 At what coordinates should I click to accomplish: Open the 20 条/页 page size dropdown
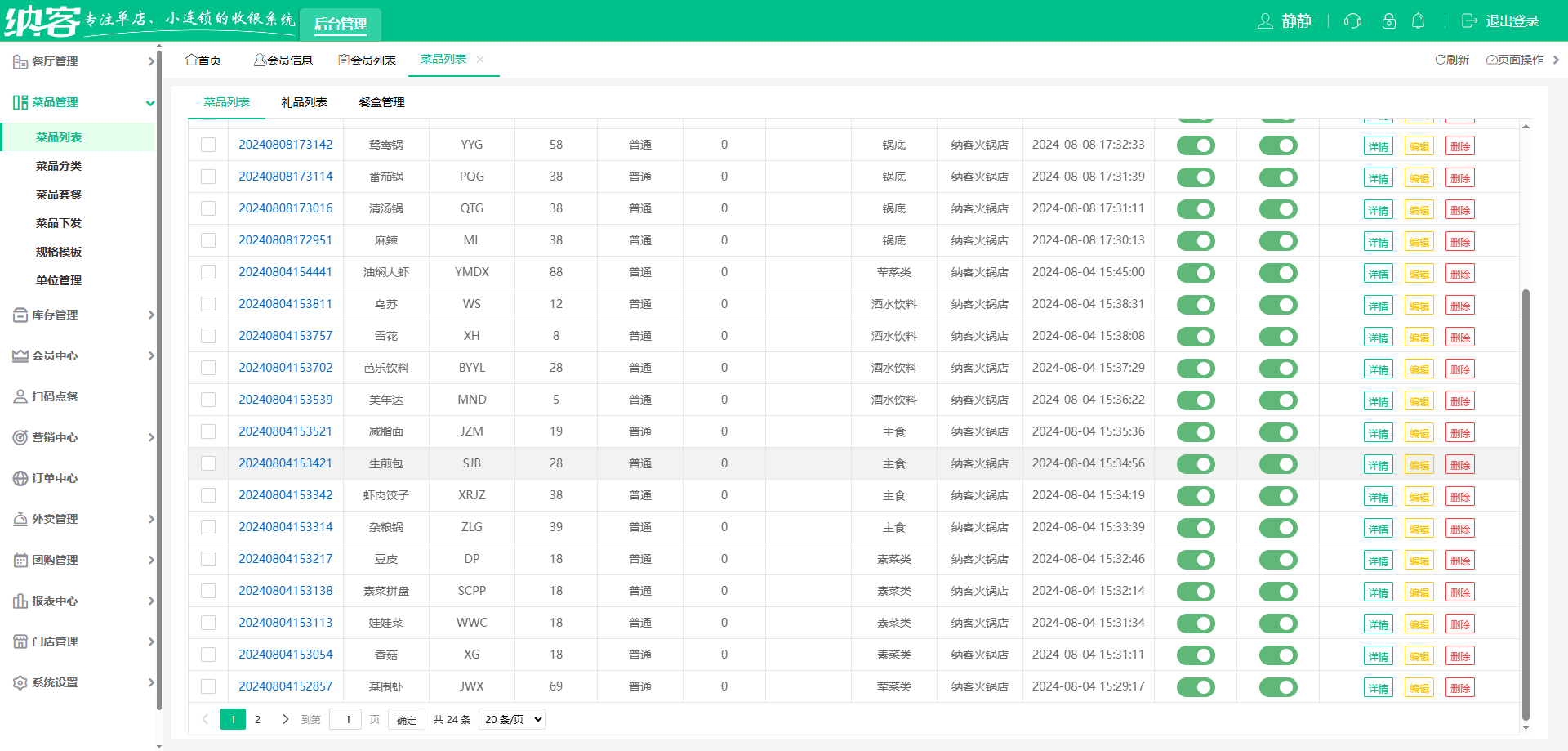[512, 720]
